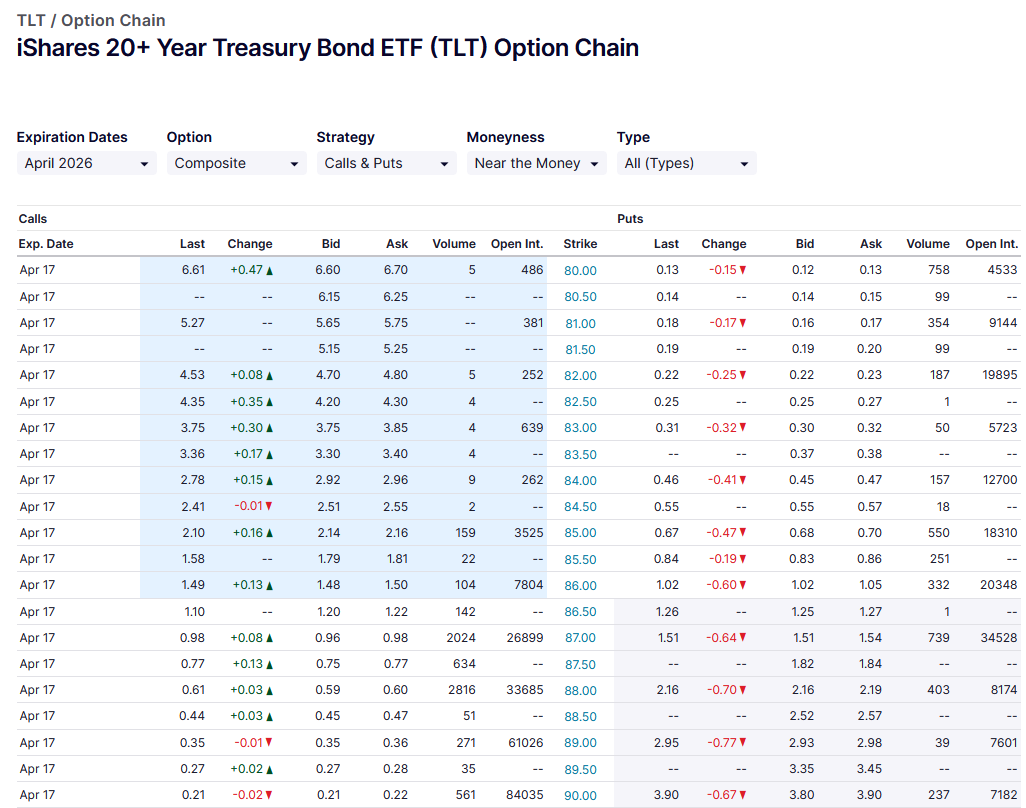Screen dimensions: 1026x808
Task: Click strike 87.50 link
Action: 580,664
